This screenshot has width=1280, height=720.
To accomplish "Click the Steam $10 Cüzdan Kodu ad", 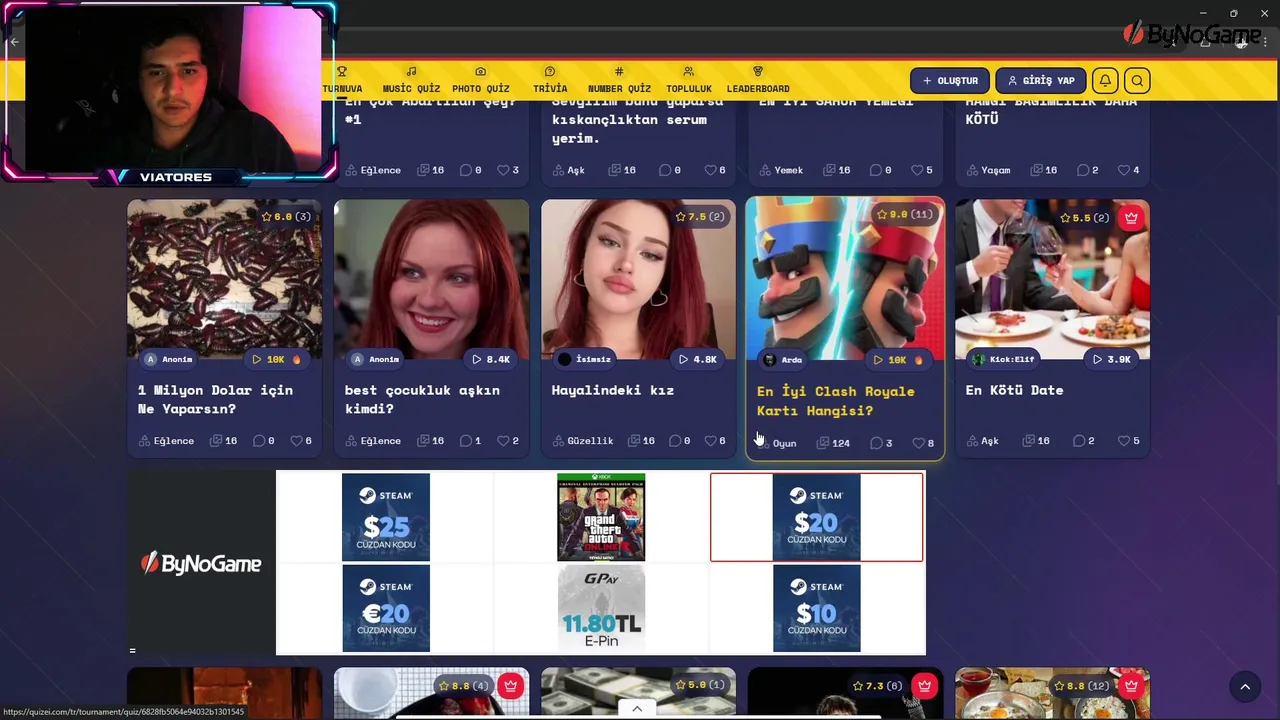I will click(x=816, y=608).
